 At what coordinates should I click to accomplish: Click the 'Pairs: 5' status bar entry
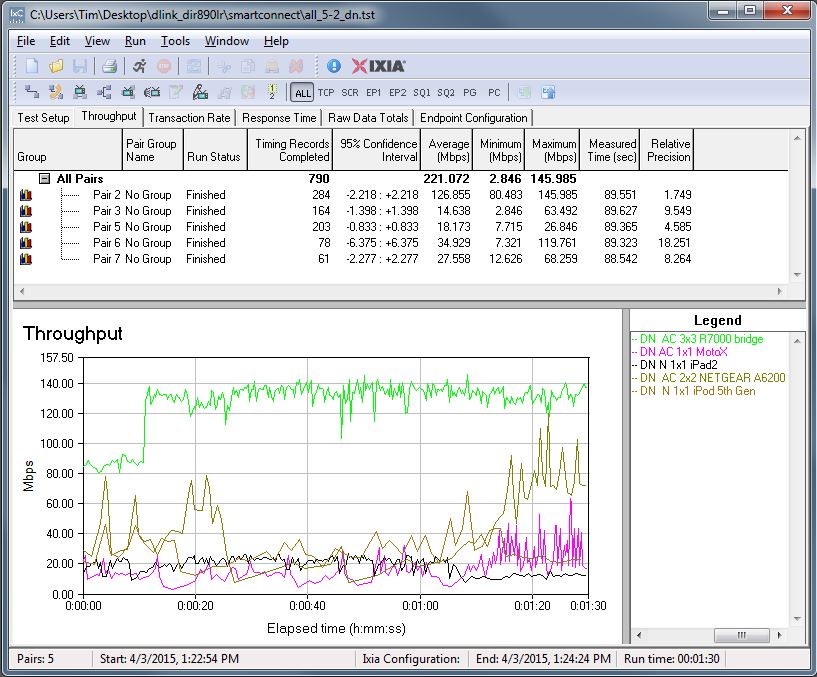tap(35, 659)
